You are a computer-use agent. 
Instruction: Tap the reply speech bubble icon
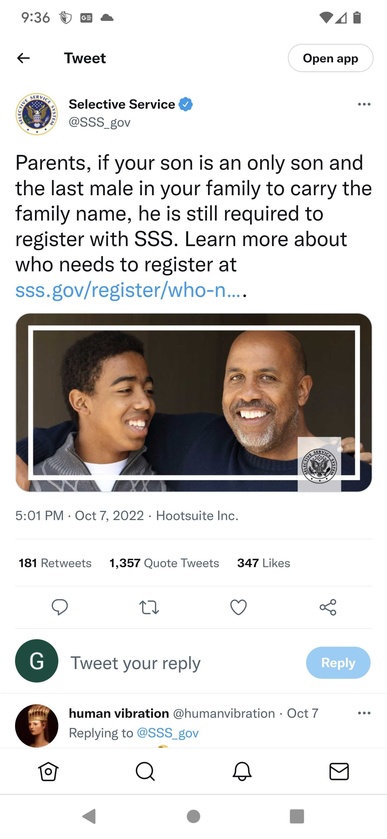click(x=60, y=607)
